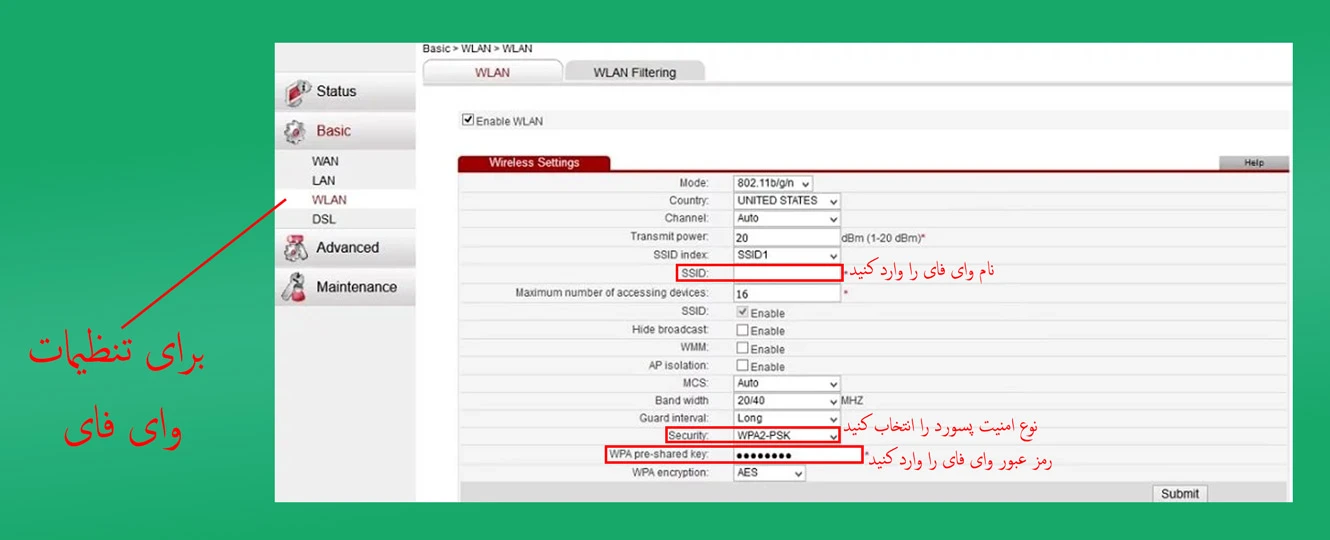Click the Advanced toolbox icon

(296, 248)
